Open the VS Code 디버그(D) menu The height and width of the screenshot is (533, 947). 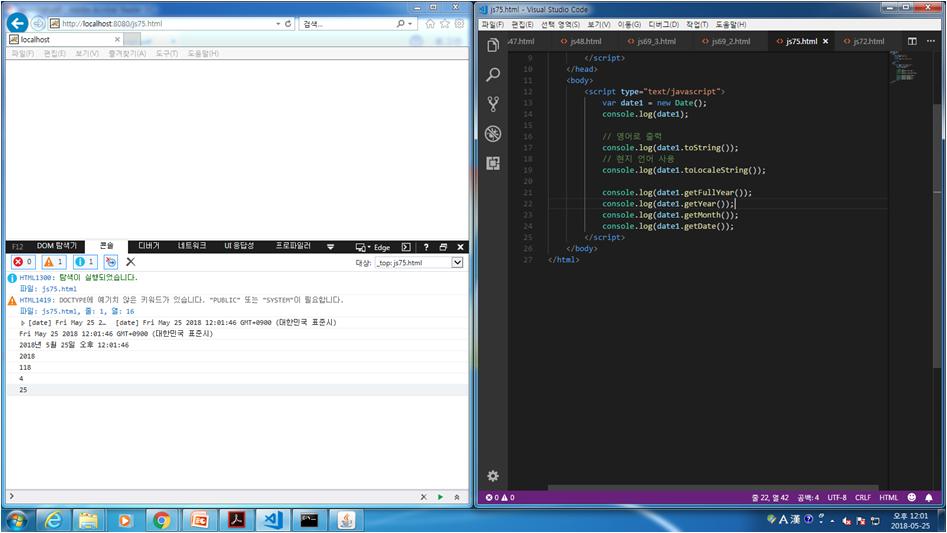click(x=663, y=24)
